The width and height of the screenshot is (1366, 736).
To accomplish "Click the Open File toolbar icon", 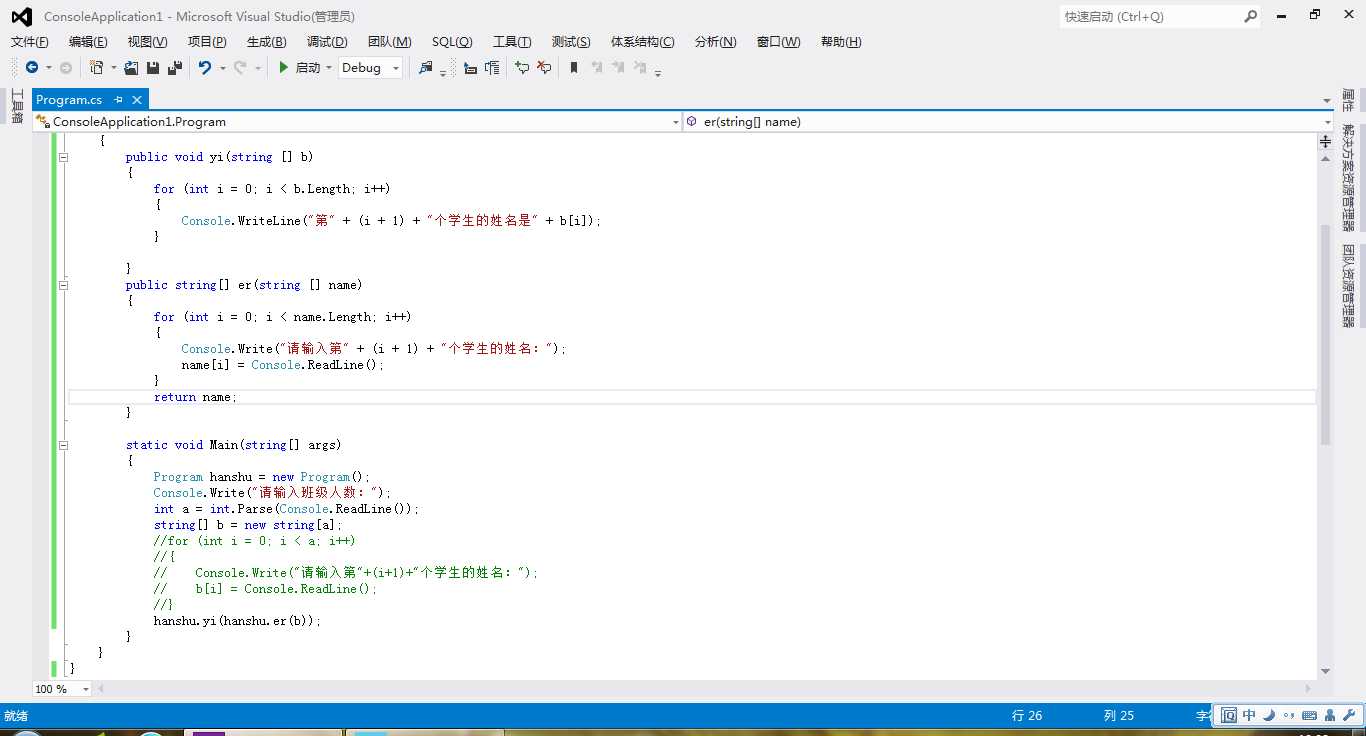I will pos(131,68).
